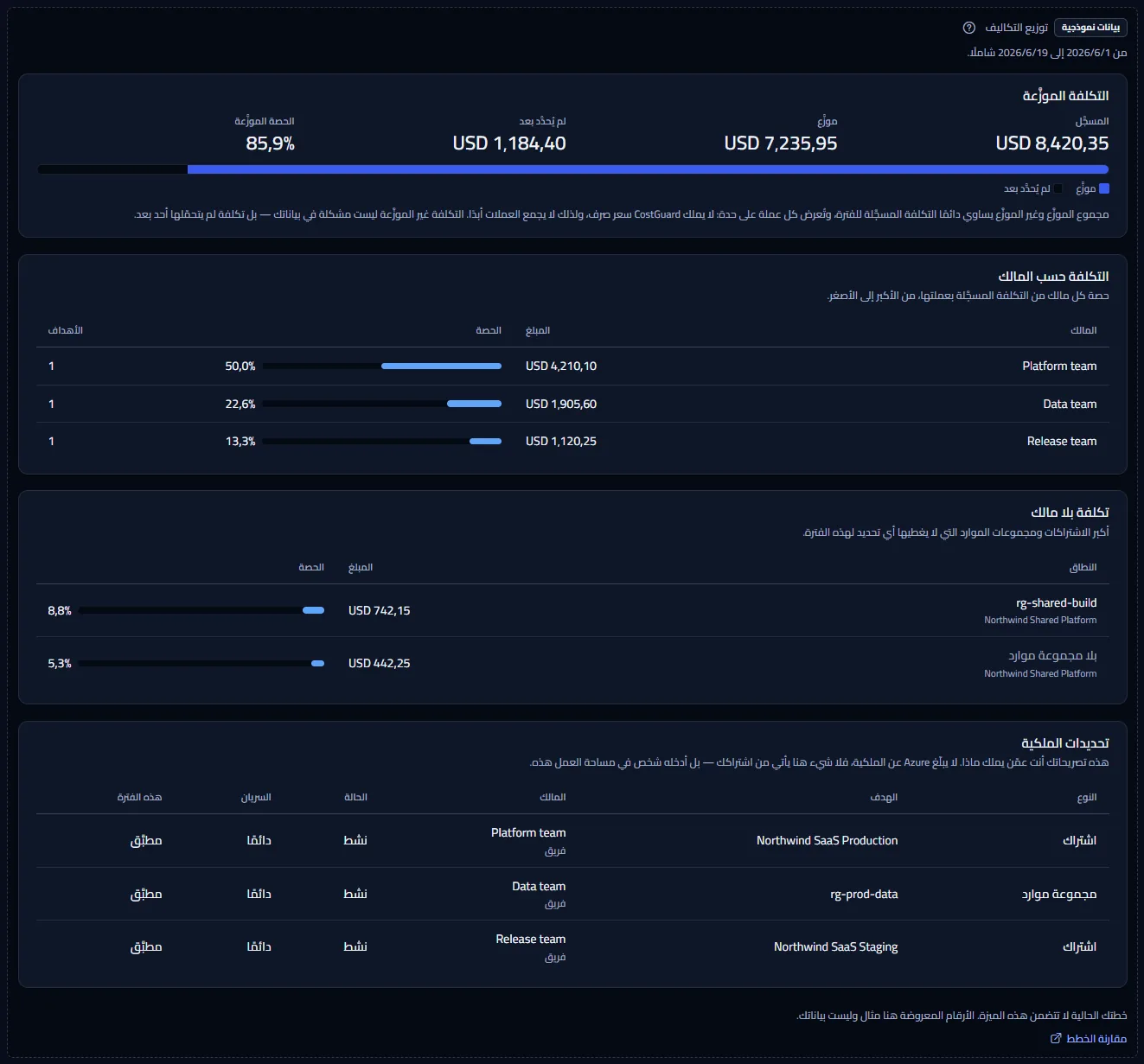Viewport: 1144px width, 1064px height.
Task: Click the نشط status in the rg-prod-data row
Action: 355,895
